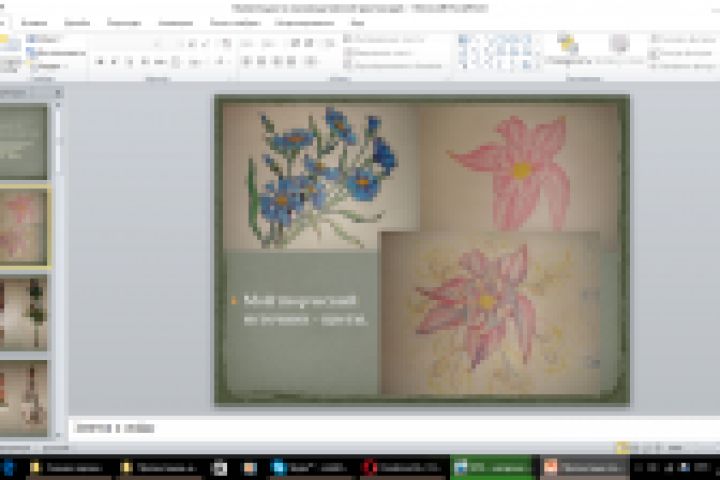Switch to Normal view in status bar

pos(622,448)
